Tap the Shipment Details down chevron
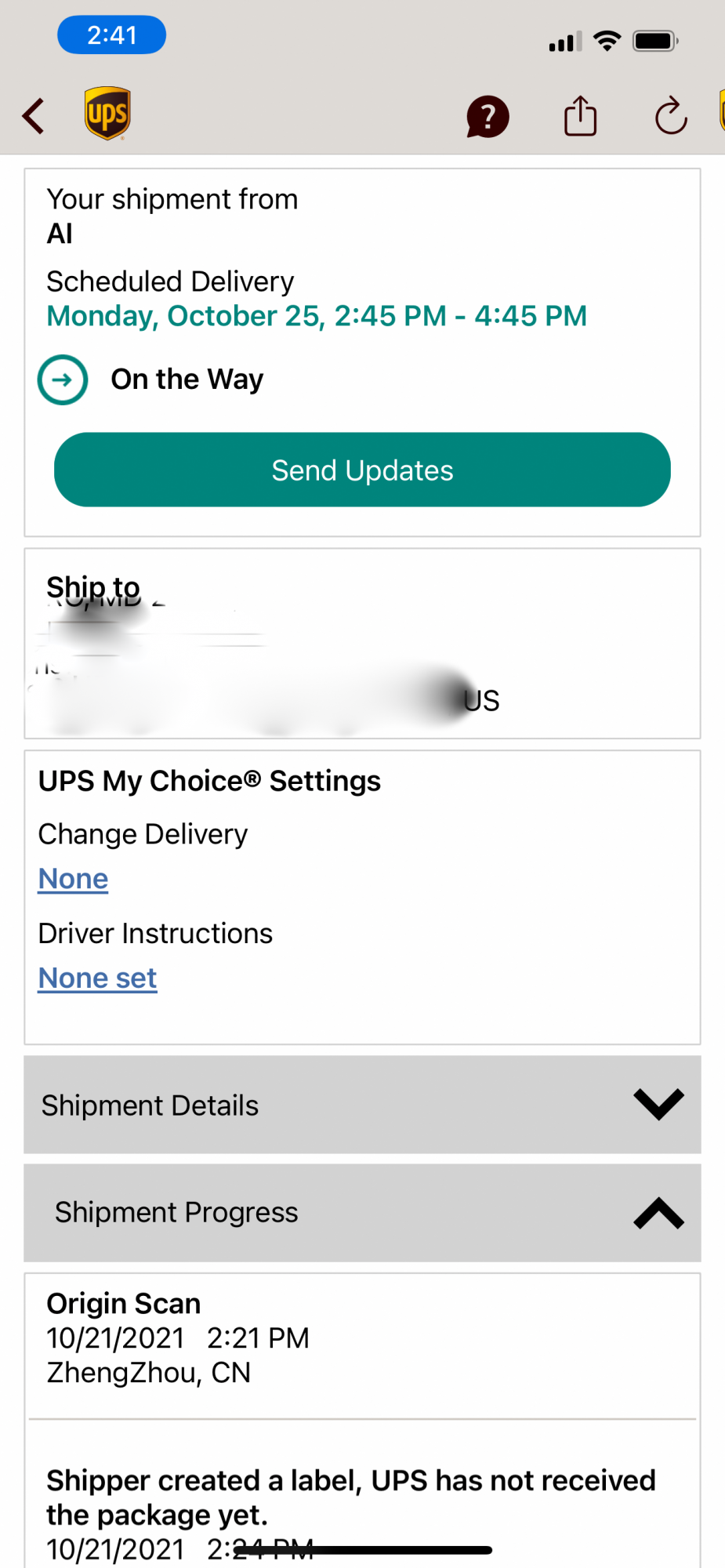The height and width of the screenshot is (1568, 725). pyautogui.click(x=658, y=1105)
